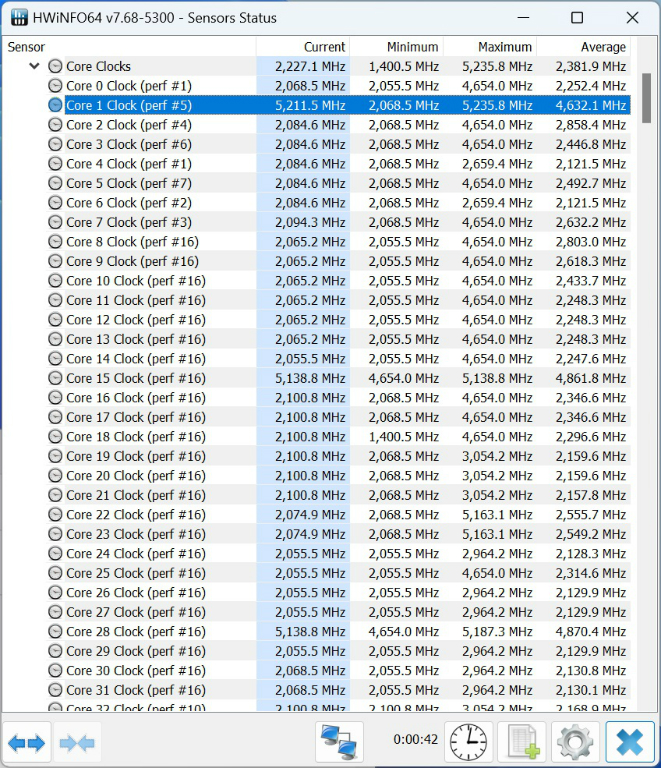661x768 pixels.
Task: Collapse the Core Clocks sensor group
Action: 34,66
